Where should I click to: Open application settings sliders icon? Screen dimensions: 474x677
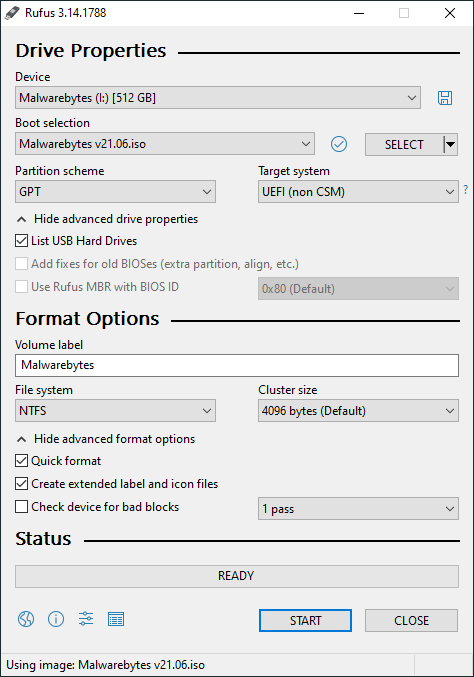86,619
